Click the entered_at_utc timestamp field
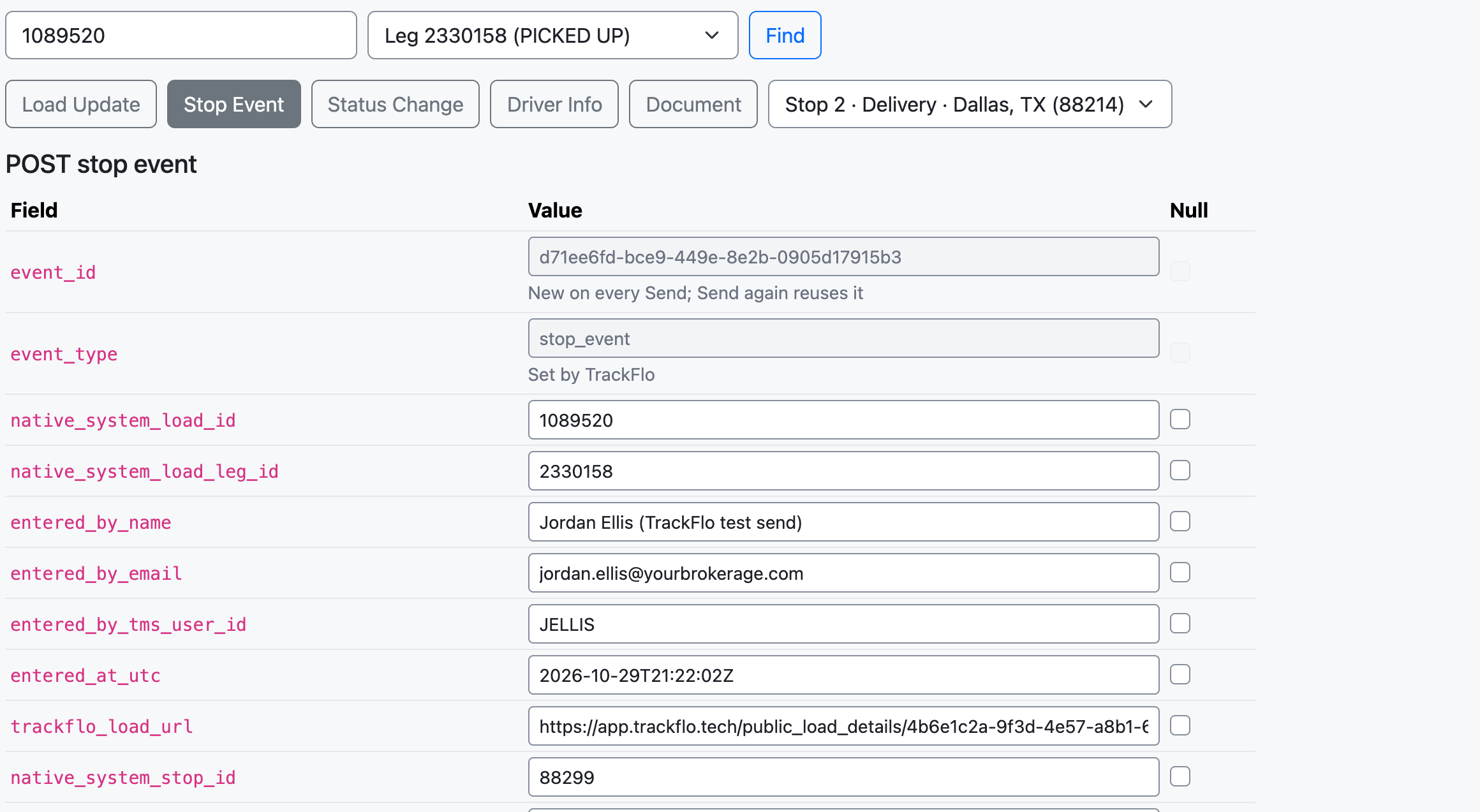This screenshot has width=1480, height=812. (x=843, y=675)
